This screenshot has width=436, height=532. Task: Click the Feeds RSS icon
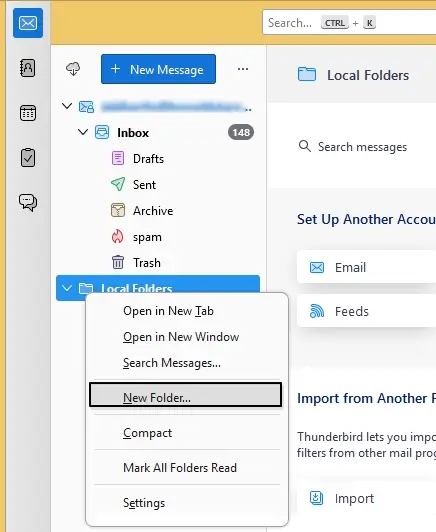point(317,311)
